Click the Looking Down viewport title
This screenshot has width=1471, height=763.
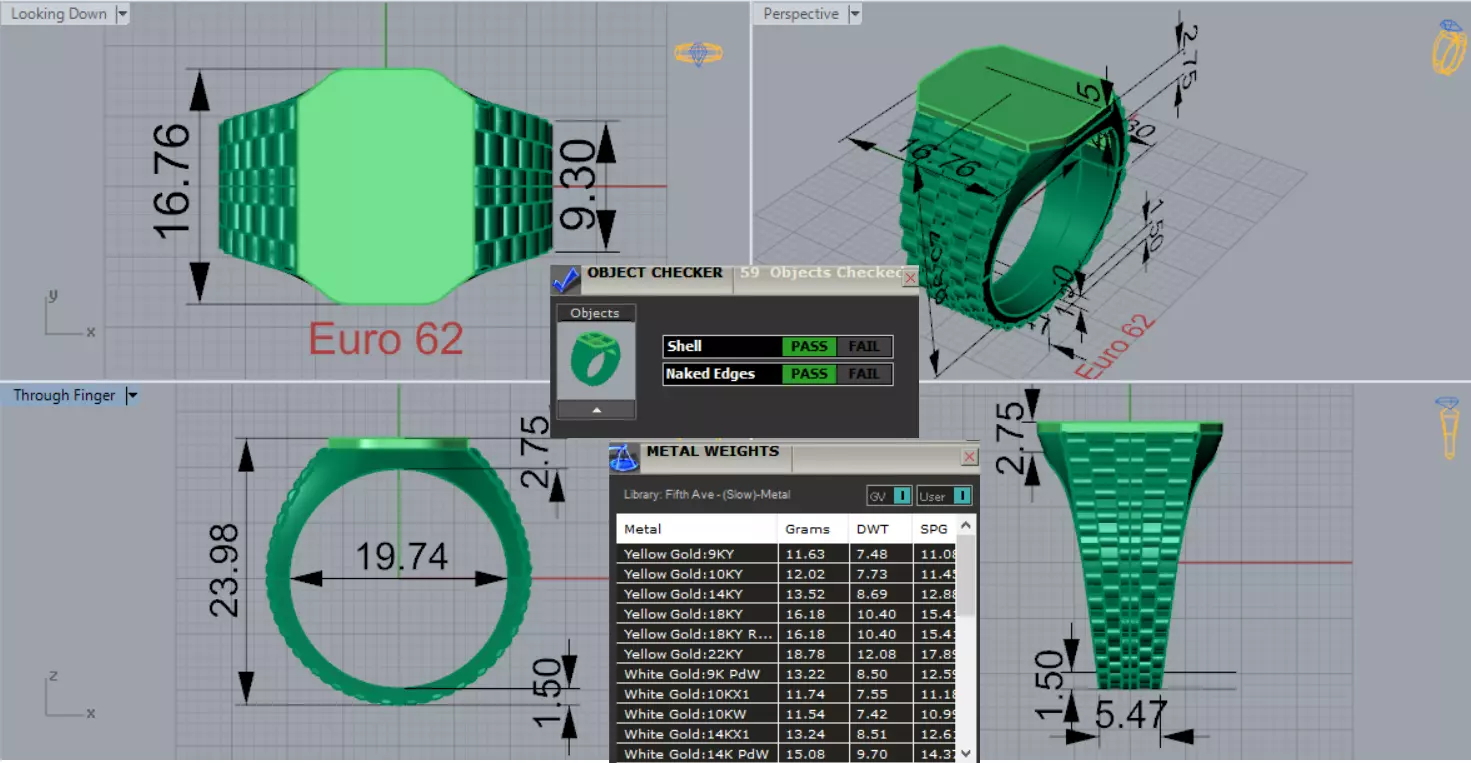tap(59, 14)
